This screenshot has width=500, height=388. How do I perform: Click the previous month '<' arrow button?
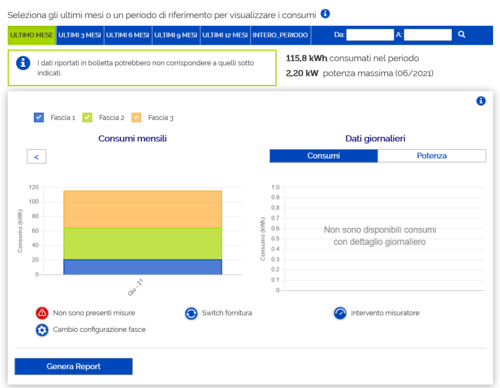36,157
